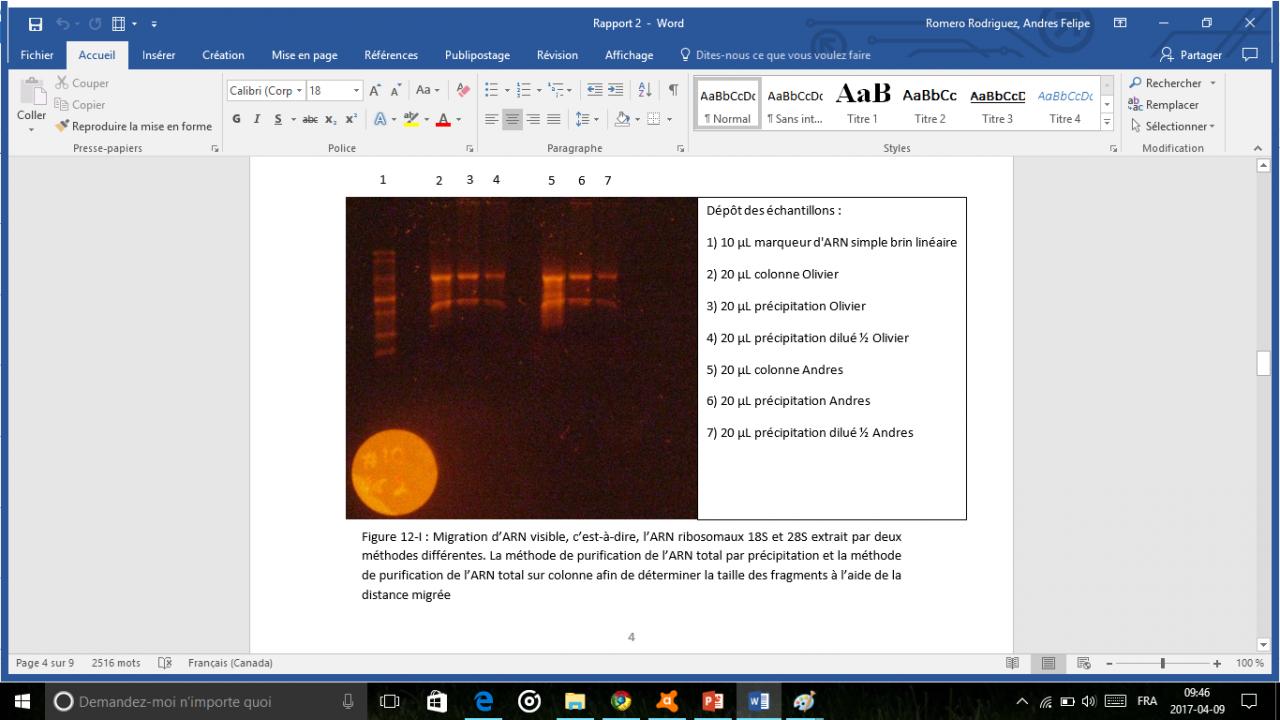Image resolution: width=1280 pixels, height=720 pixels.
Task: Align the paragraph to the right
Action: click(x=533, y=119)
